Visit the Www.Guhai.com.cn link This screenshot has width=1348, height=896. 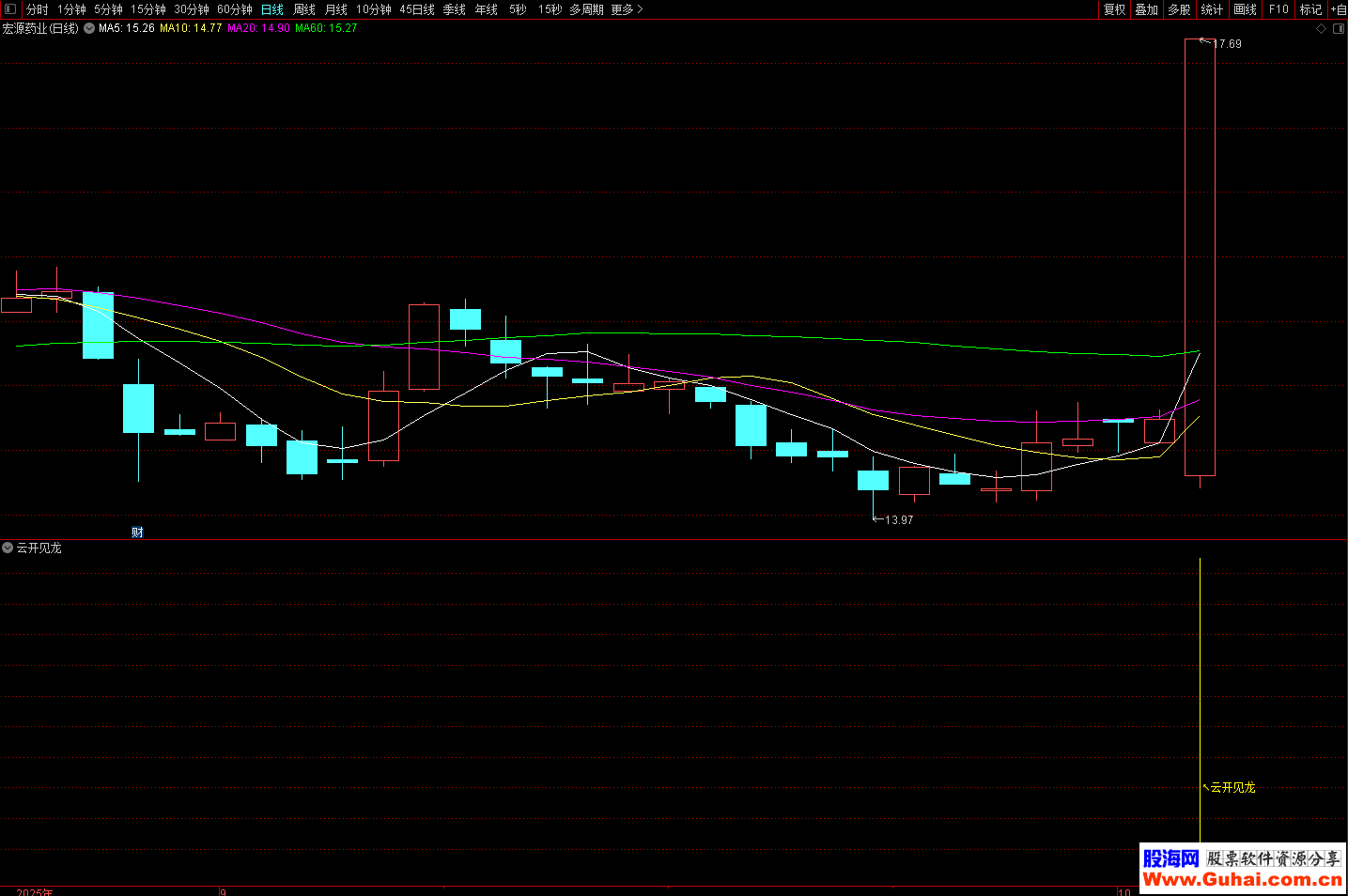(x=1242, y=880)
